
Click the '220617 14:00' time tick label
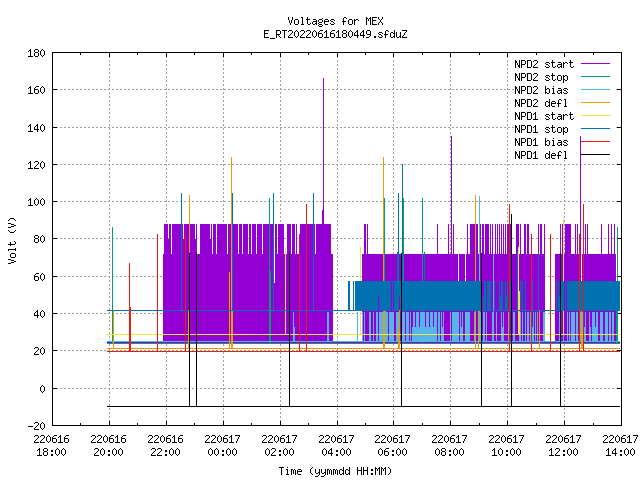pyautogui.click(x=620, y=446)
